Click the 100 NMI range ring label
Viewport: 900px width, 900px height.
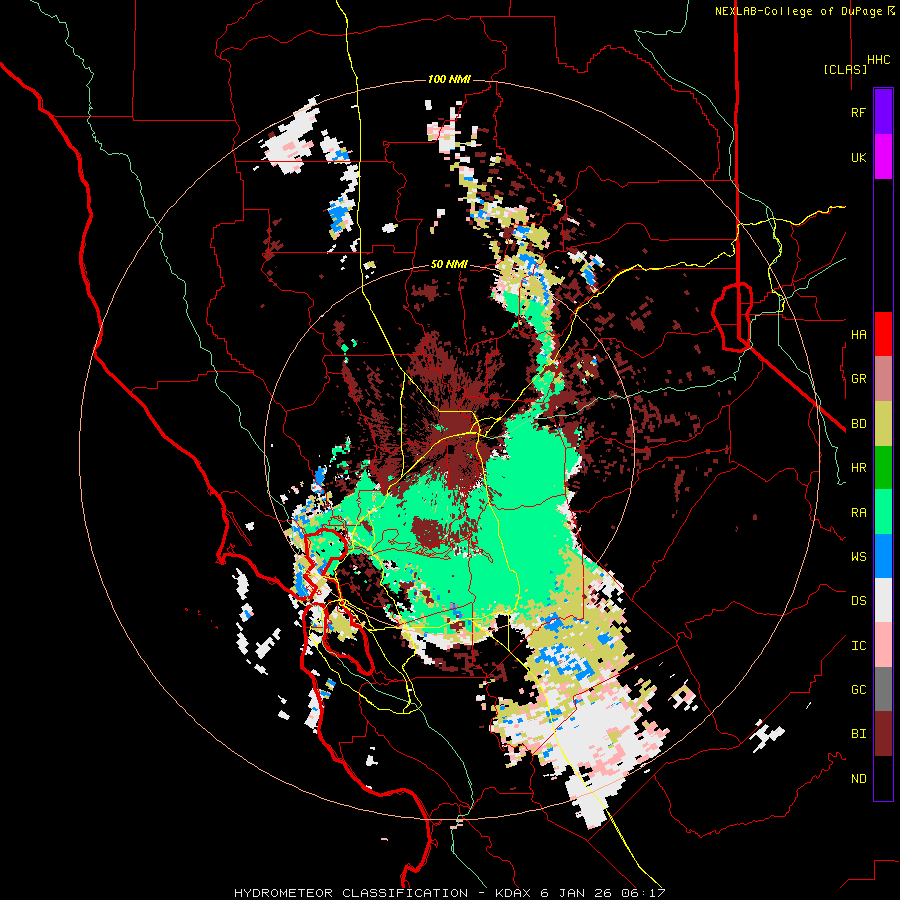point(449,79)
